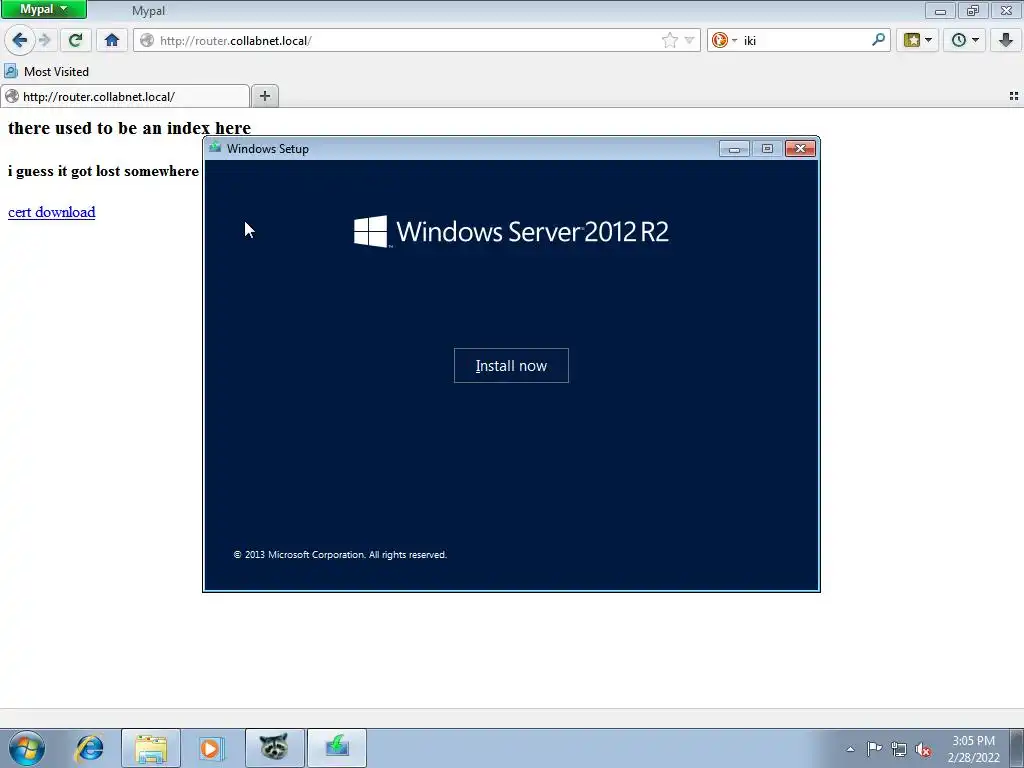Open the Windows Start menu orb

click(x=27, y=748)
